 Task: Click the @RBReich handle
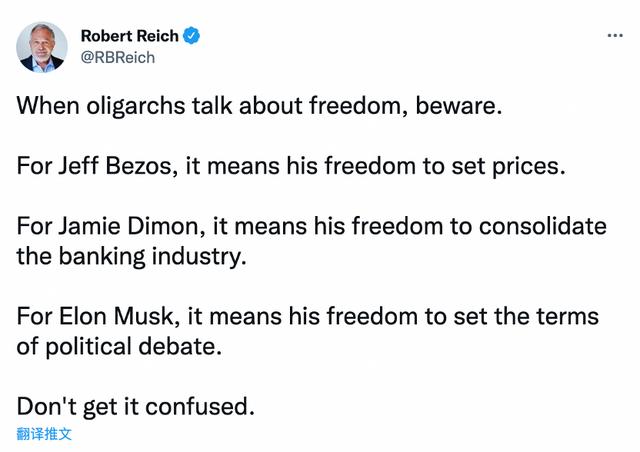[x=117, y=57]
